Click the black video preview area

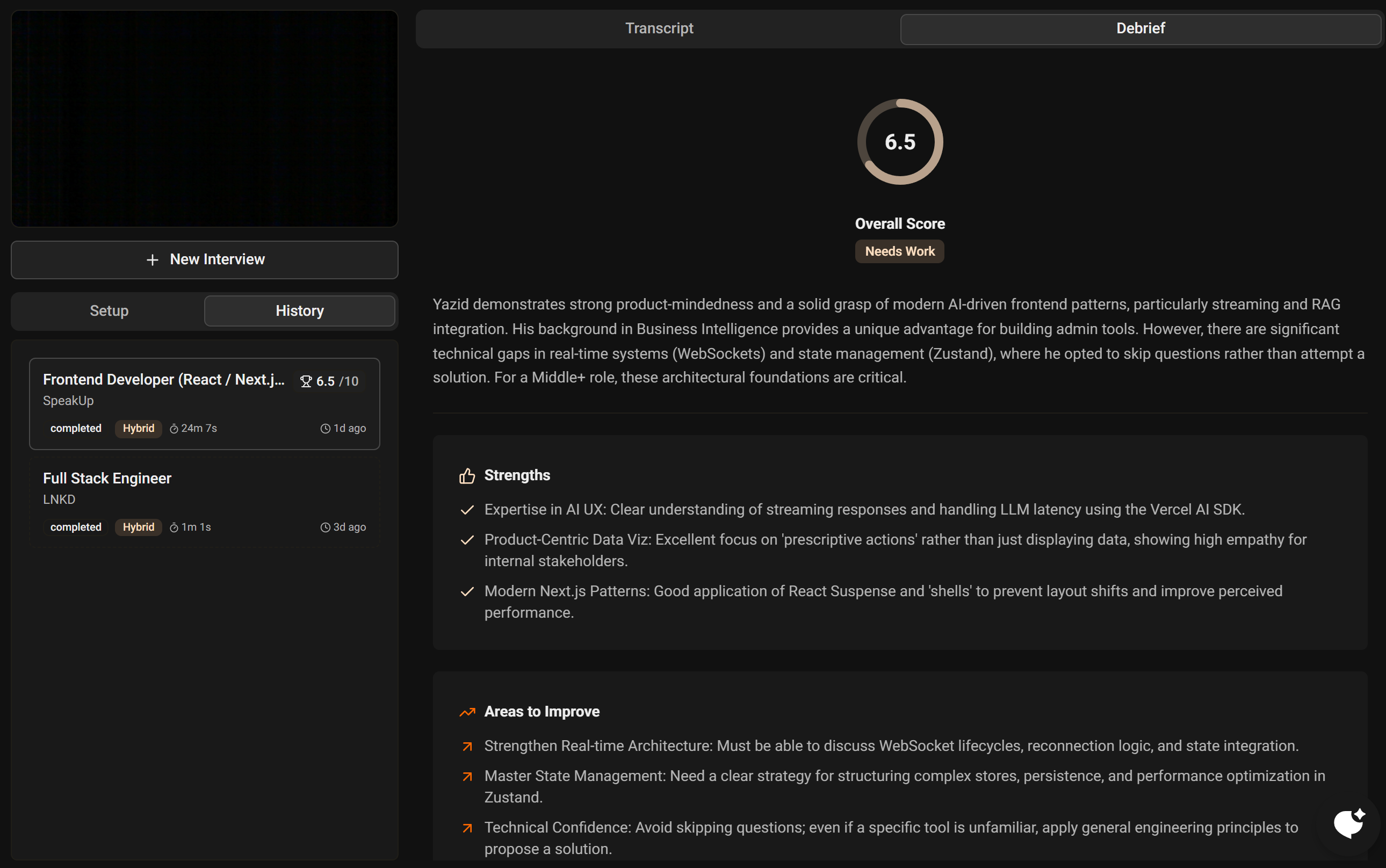click(204, 118)
